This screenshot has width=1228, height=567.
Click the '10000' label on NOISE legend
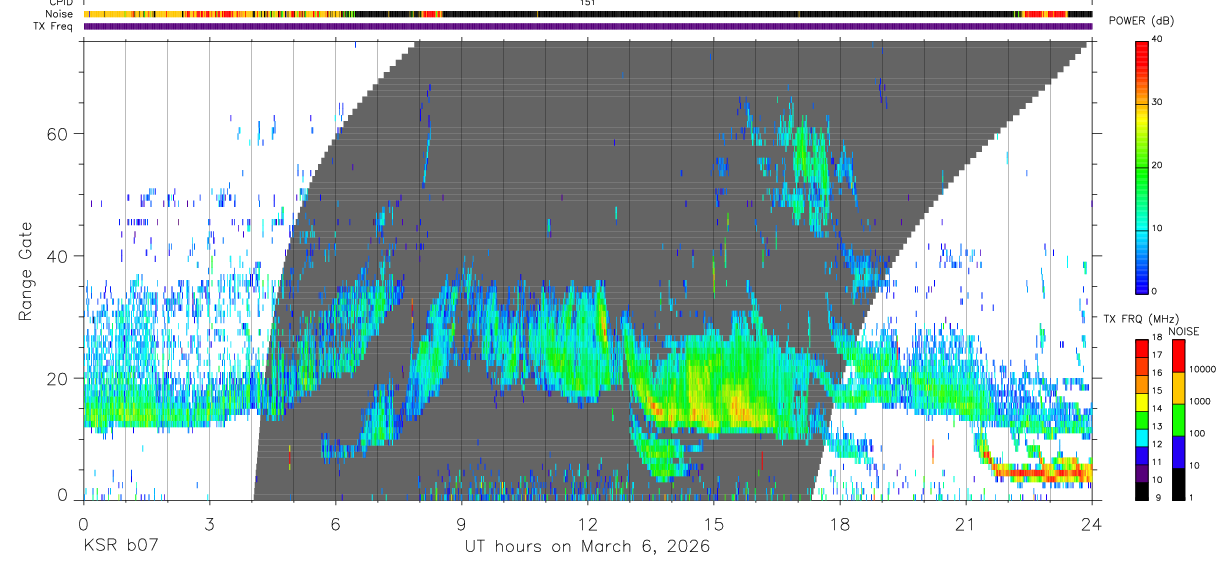[x=1203, y=369]
